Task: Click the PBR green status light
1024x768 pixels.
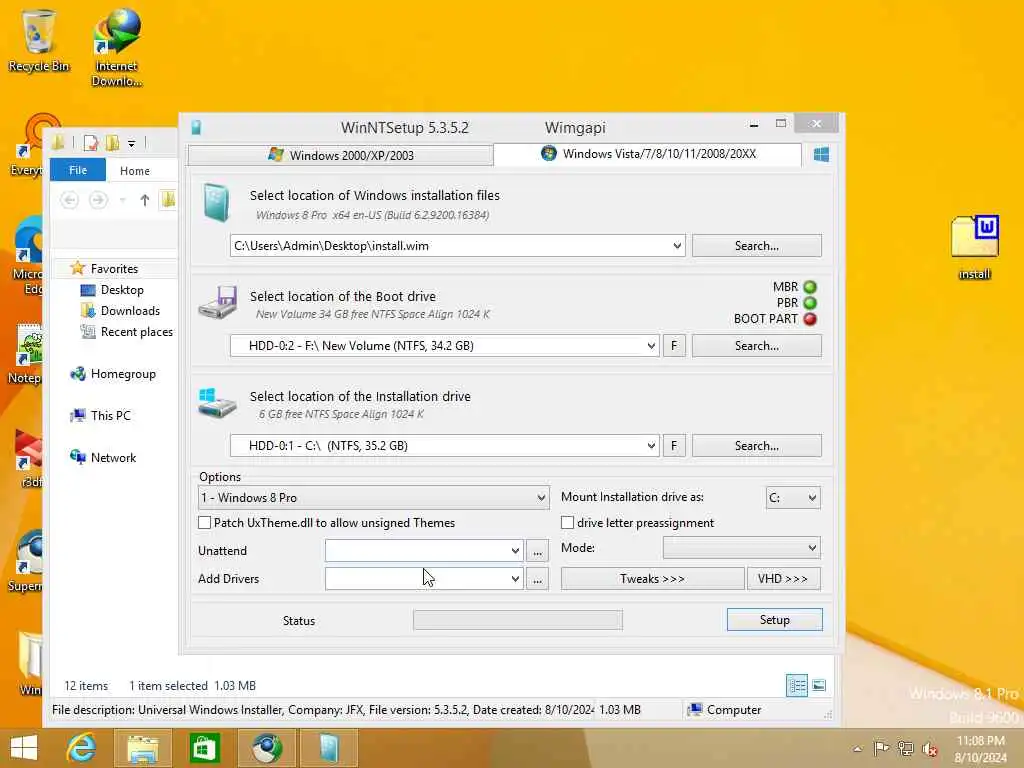Action: click(810, 303)
